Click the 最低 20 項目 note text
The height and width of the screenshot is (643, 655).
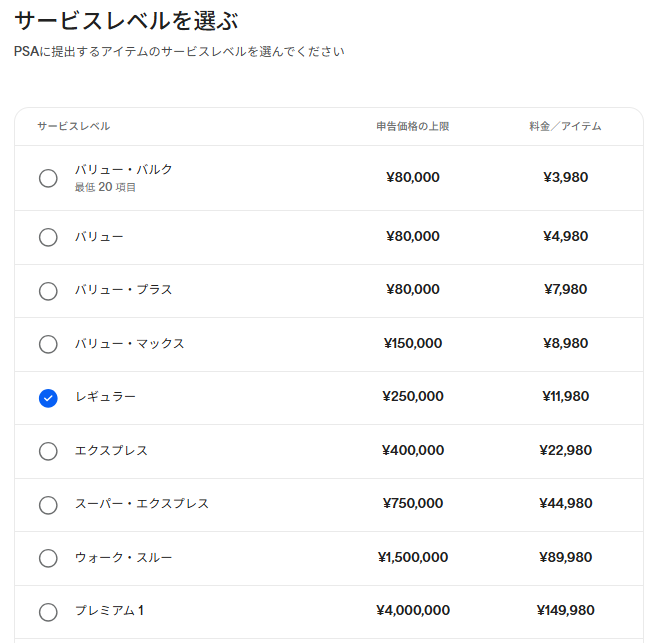105,187
